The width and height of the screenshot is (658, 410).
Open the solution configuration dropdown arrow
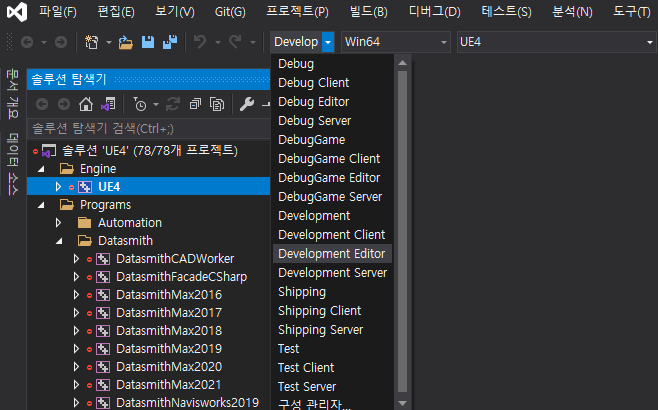328,42
